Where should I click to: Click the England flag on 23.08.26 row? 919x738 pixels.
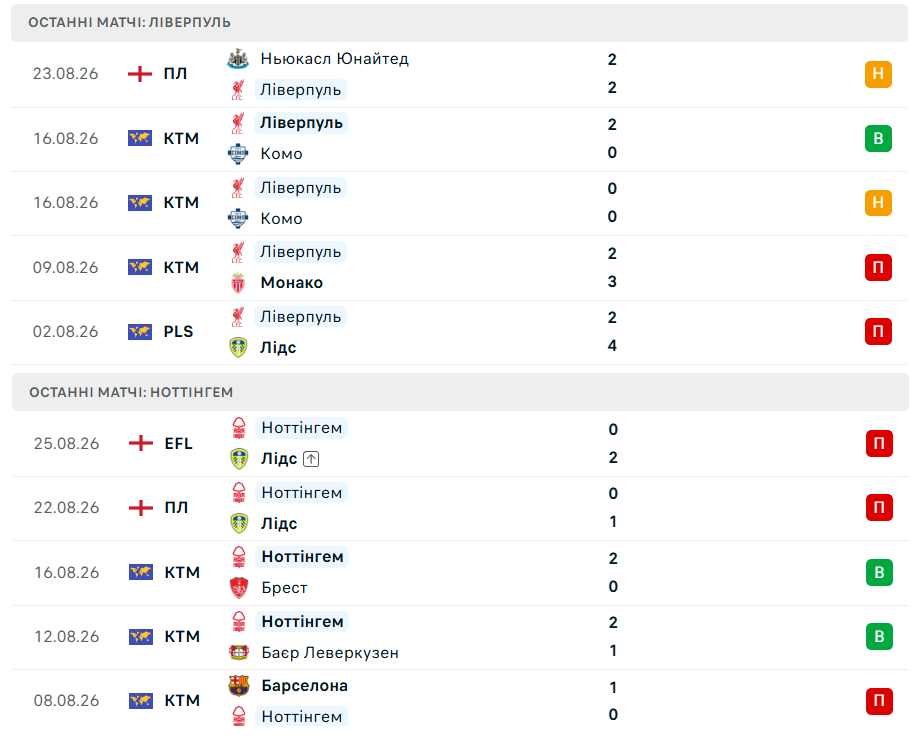click(x=140, y=74)
